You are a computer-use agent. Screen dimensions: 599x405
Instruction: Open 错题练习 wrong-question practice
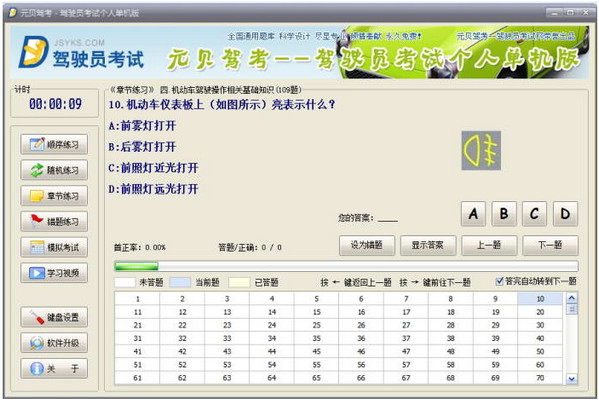[x=54, y=221]
